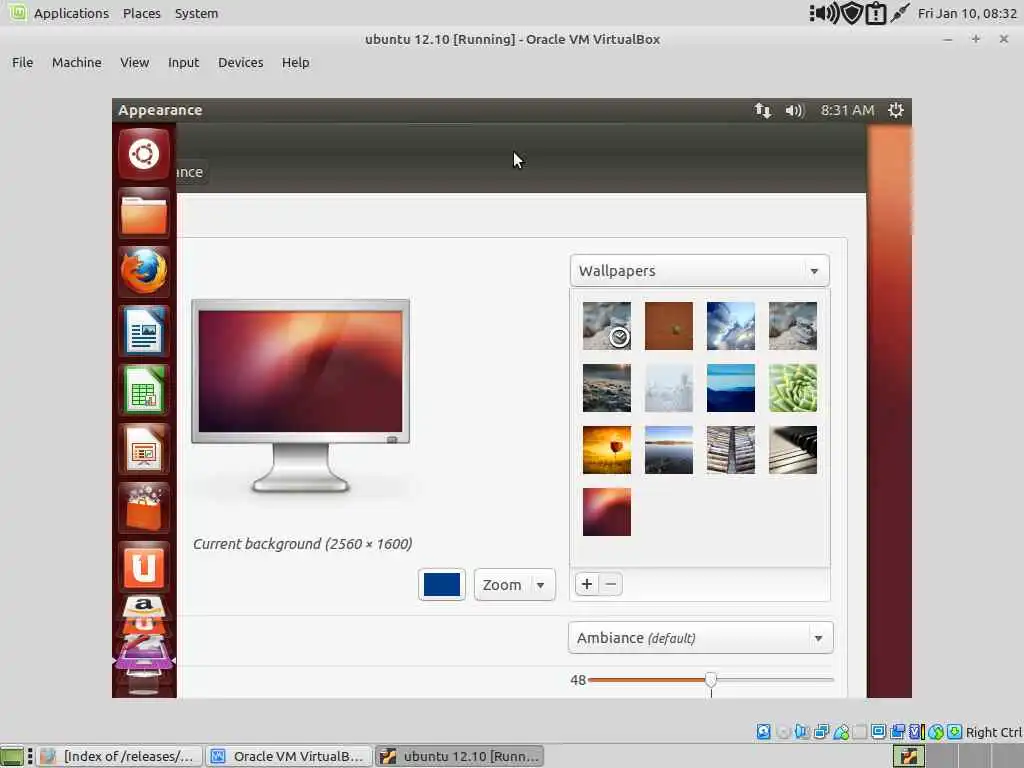Select the wooden planks wallpaper
The width and height of the screenshot is (1024, 768).
[731, 450]
